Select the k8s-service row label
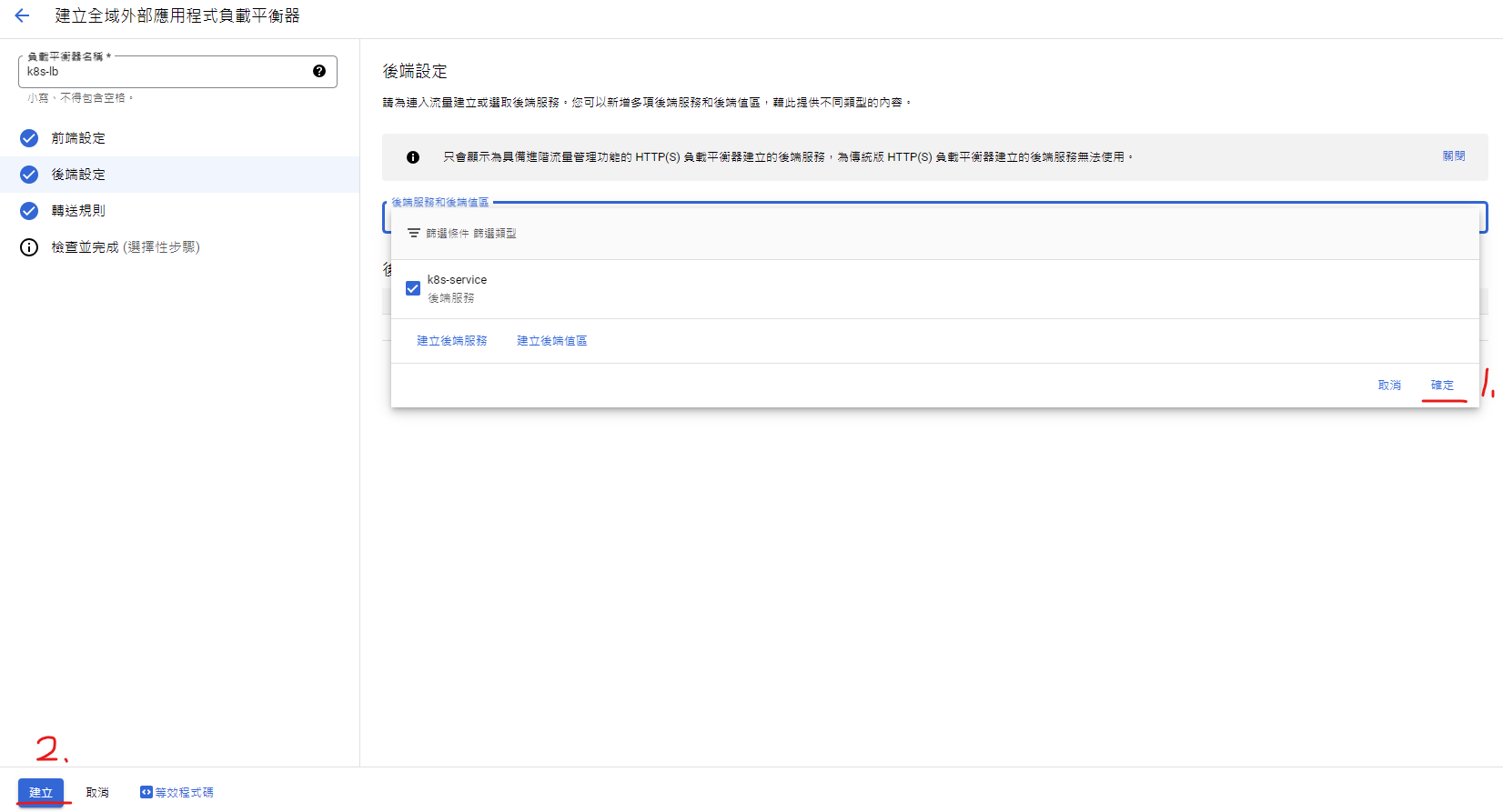This screenshot has height=812, width=1503. pos(457,280)
